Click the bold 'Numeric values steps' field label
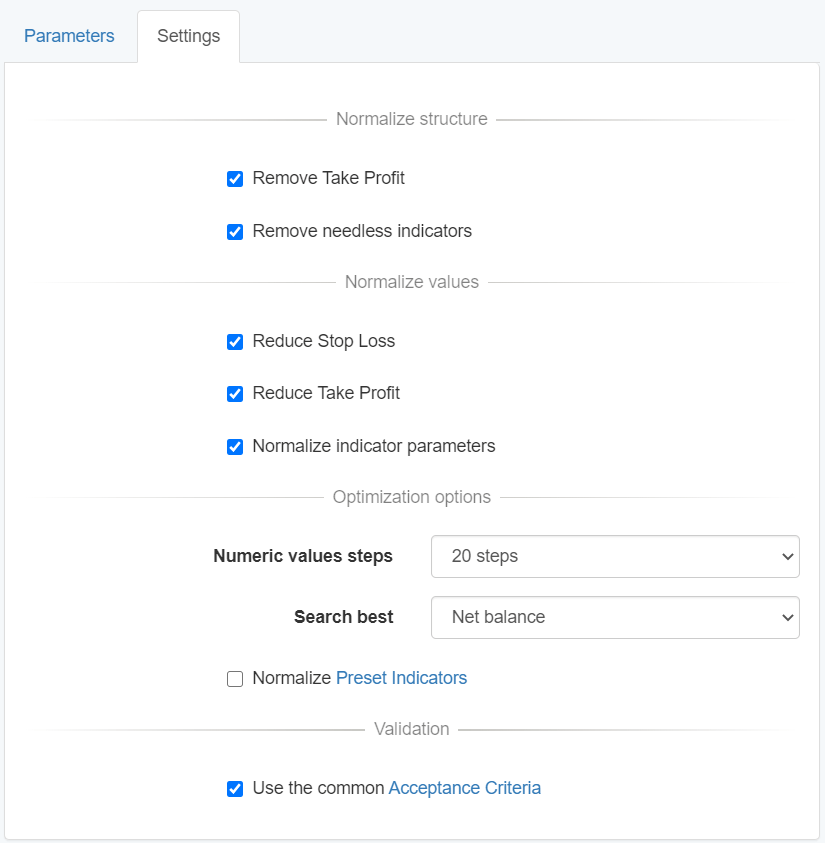825x843 pixels. pyautogui.click(x=302, y=556)
